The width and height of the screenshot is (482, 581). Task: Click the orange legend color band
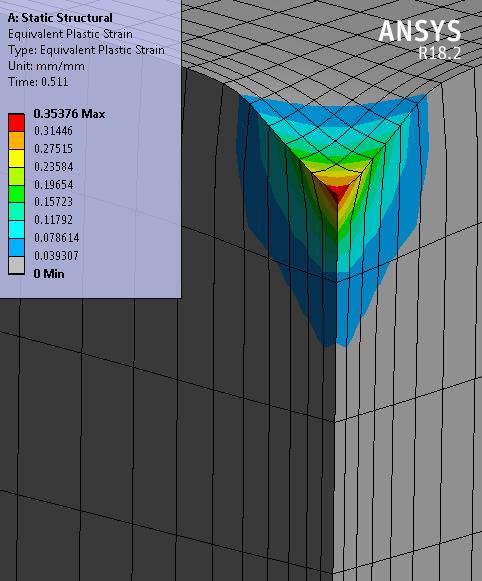(16, 140)
